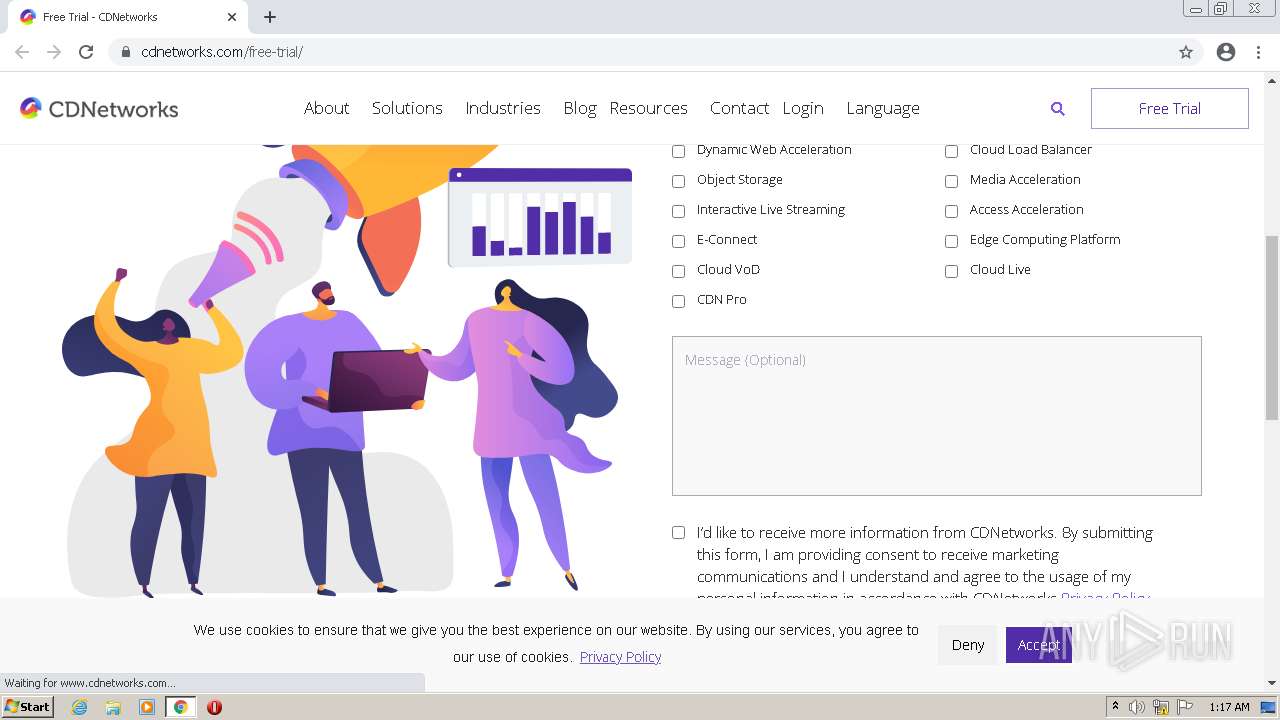Viewport: 1280px width, 720px height.
Task: Click the network tray icon
Action: point(1161,707)
